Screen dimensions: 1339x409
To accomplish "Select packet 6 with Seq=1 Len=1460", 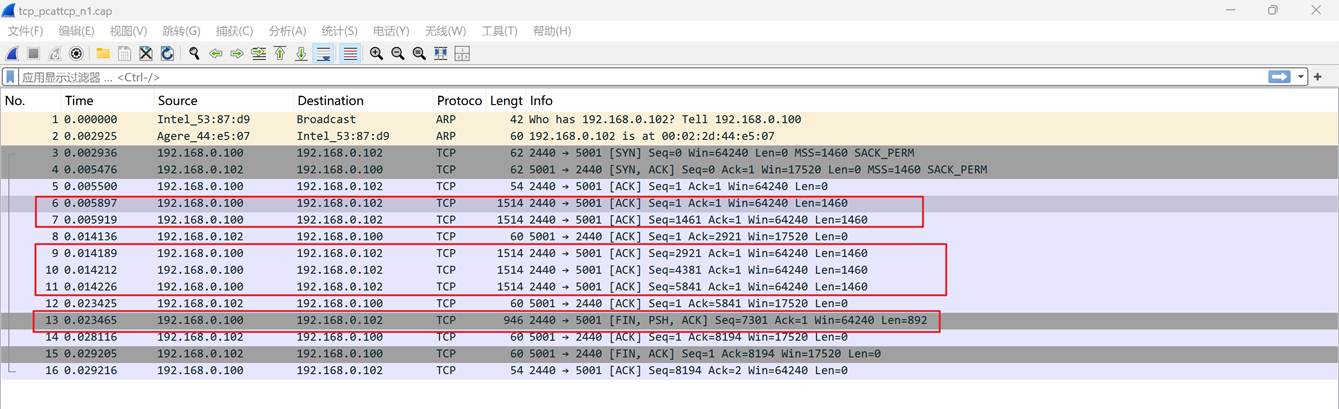I will tap(668, 203).
